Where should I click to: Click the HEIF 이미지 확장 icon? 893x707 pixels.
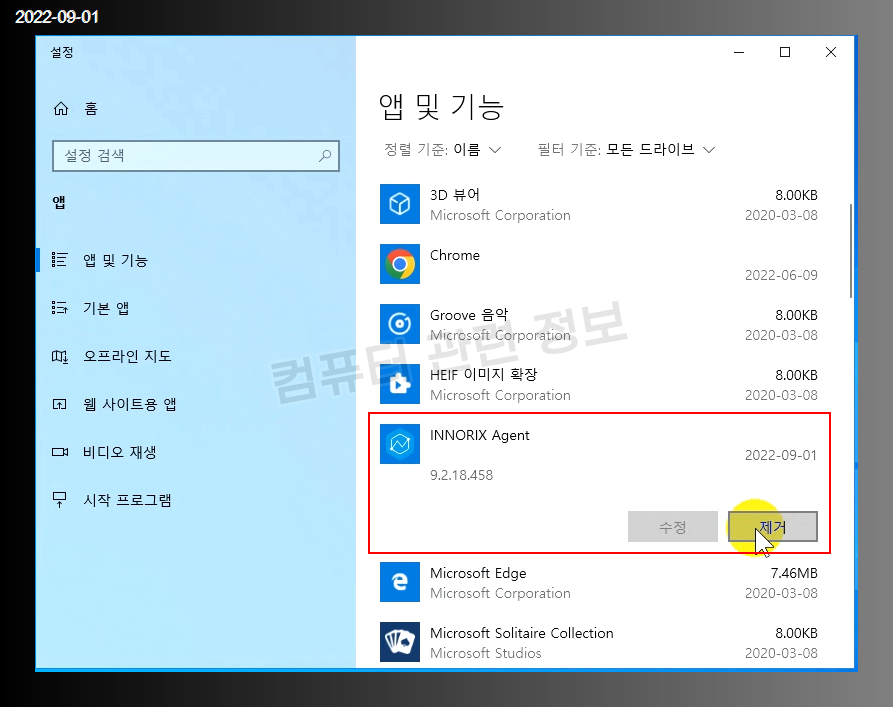point(400,384)
